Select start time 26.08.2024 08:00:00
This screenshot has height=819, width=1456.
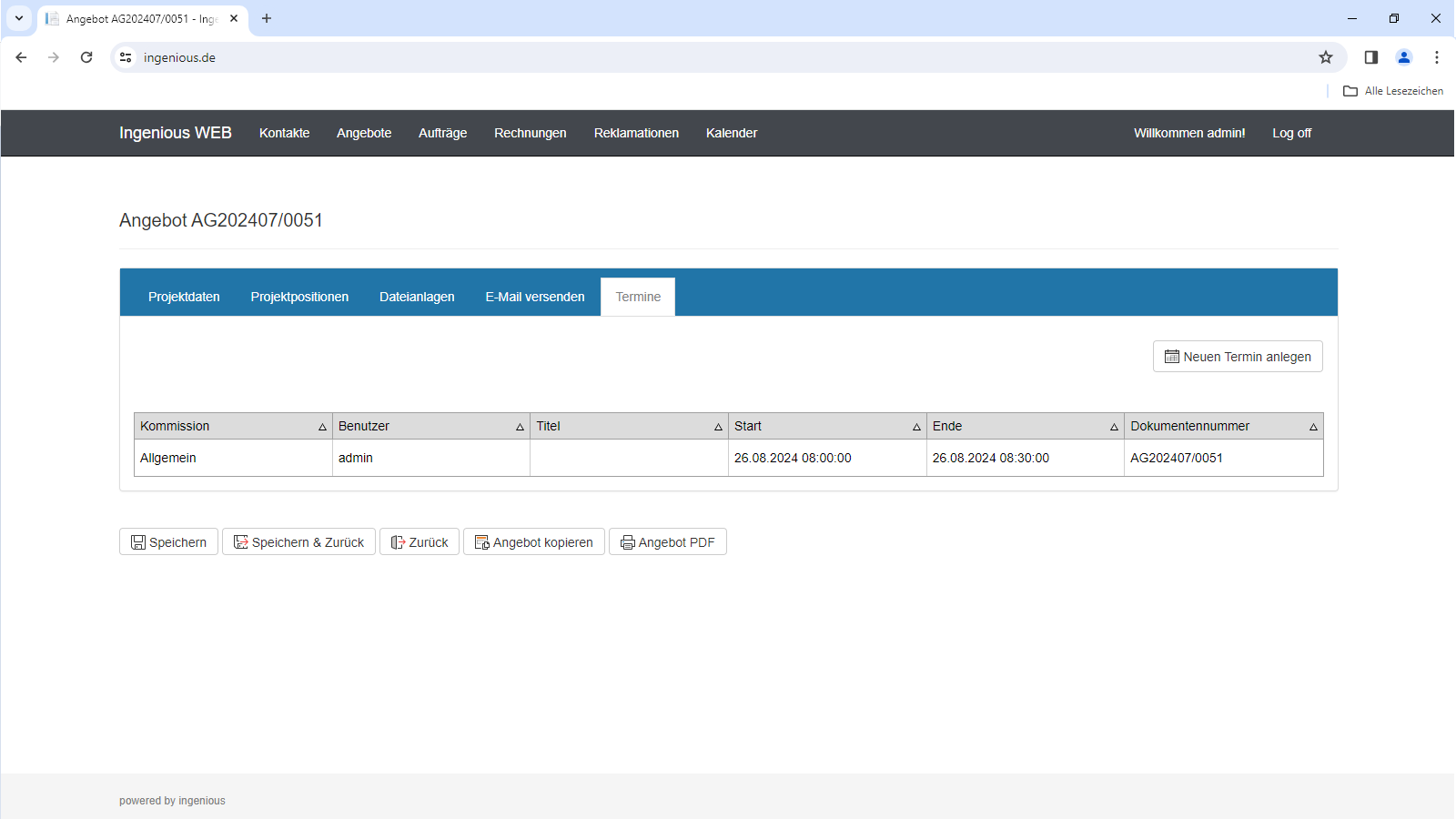click(x=827, y=458)
